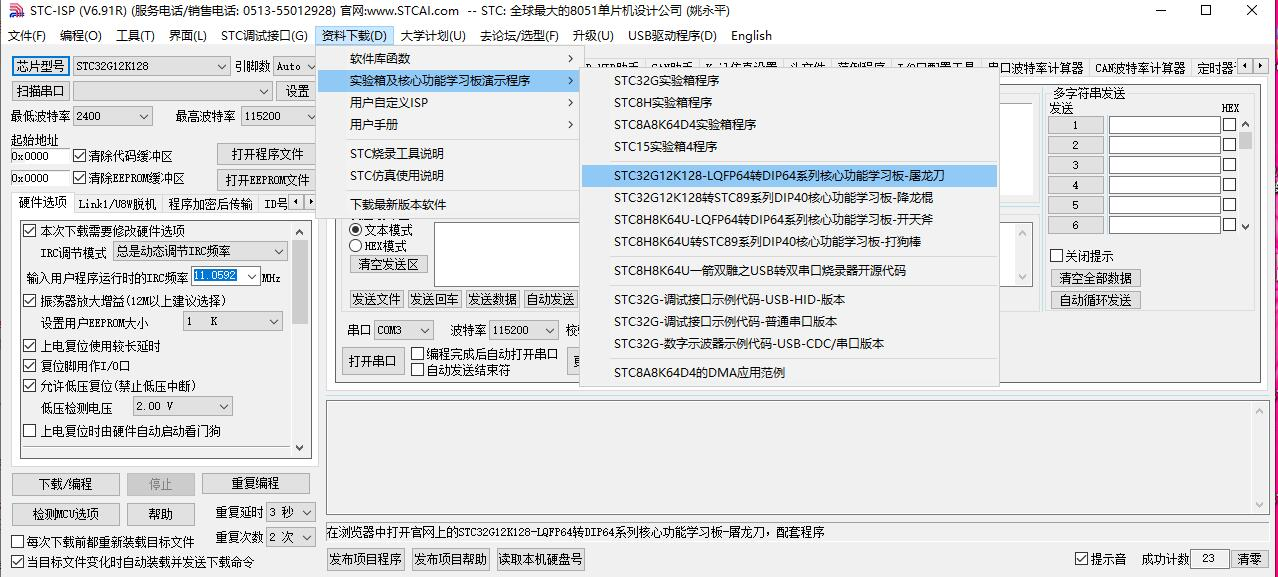Toggle 清除EEPROM缓冲区 checkbox

point(79,179)
